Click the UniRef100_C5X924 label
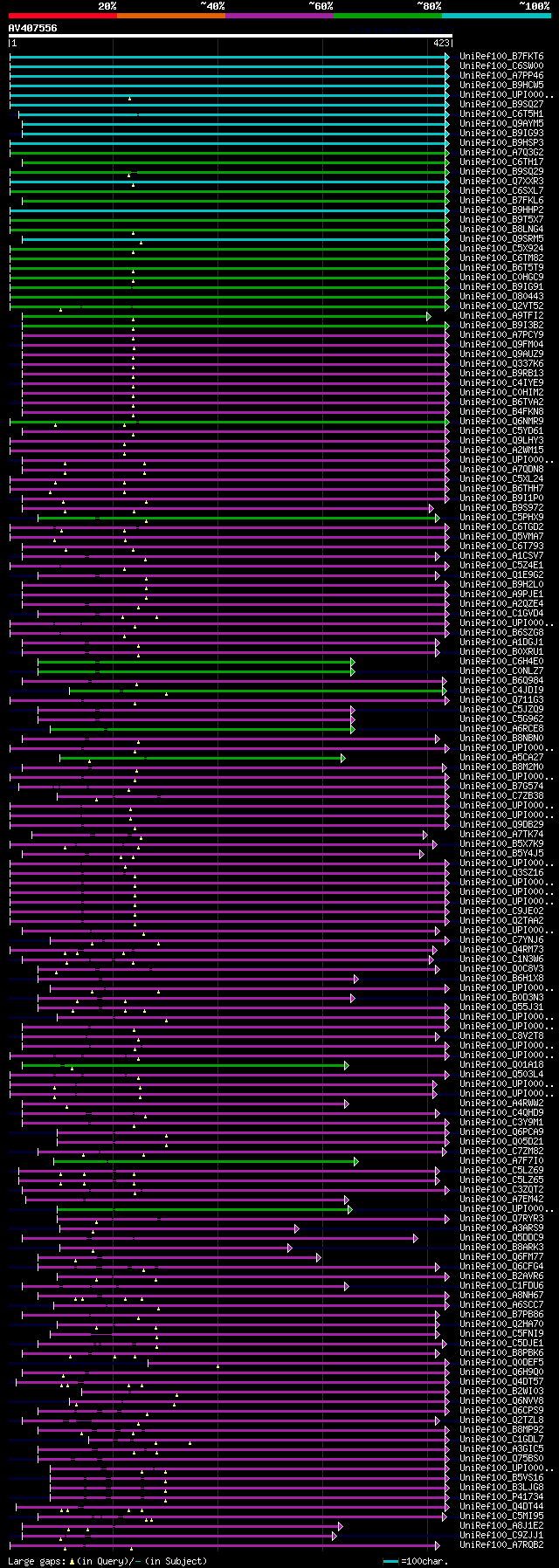559x1568 pixels. coord(501,248)
